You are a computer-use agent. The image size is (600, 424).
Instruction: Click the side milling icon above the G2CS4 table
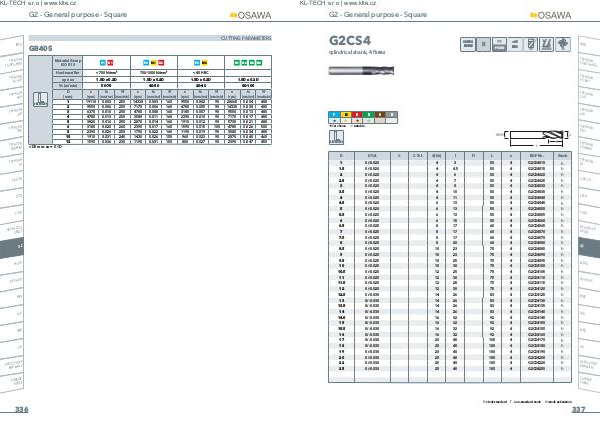pos(336,137)
